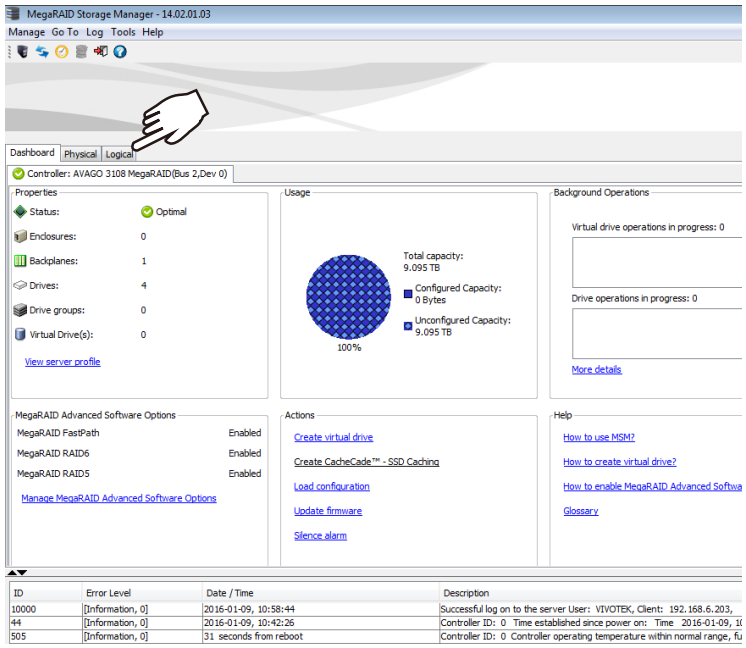Click the Date / Time column header
This screenshot has height=648, width=746.
point(321,593)
